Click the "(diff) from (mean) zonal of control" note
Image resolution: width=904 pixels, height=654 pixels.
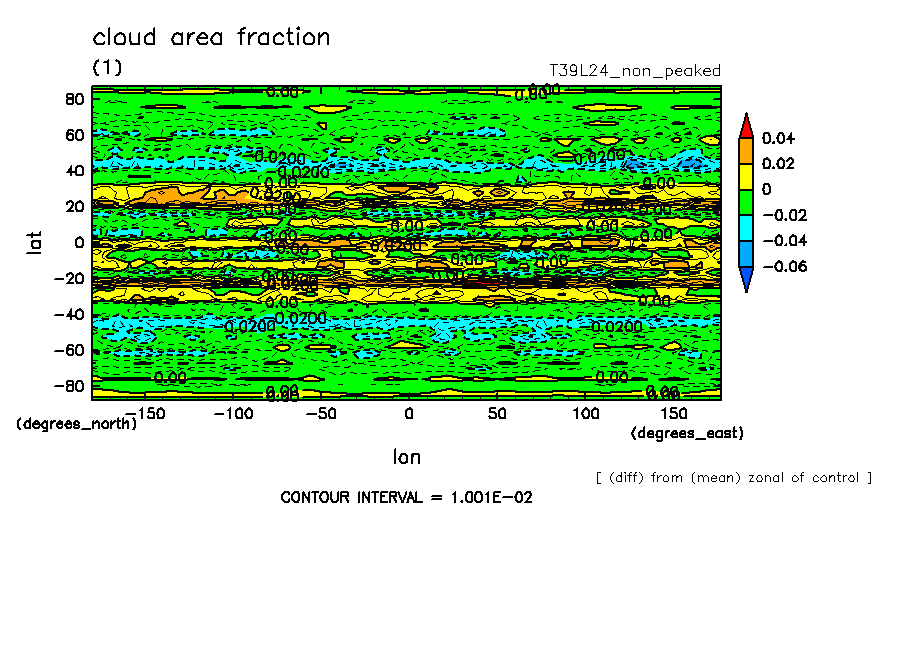tap(733, 477)
